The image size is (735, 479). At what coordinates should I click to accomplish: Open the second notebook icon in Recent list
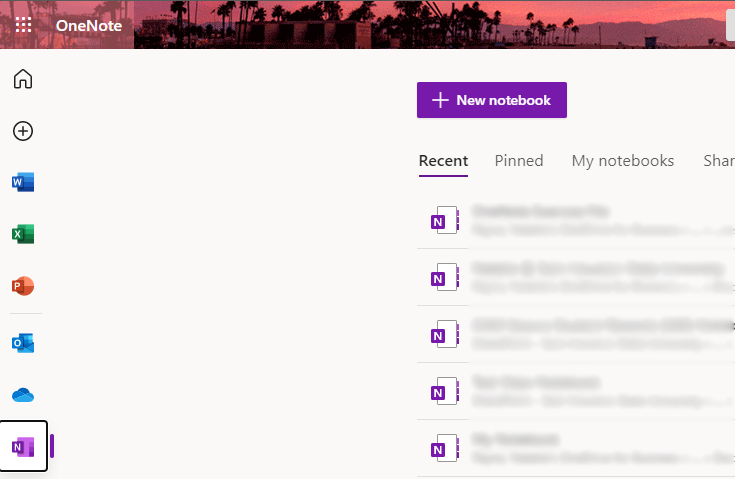tap(444, 277)
